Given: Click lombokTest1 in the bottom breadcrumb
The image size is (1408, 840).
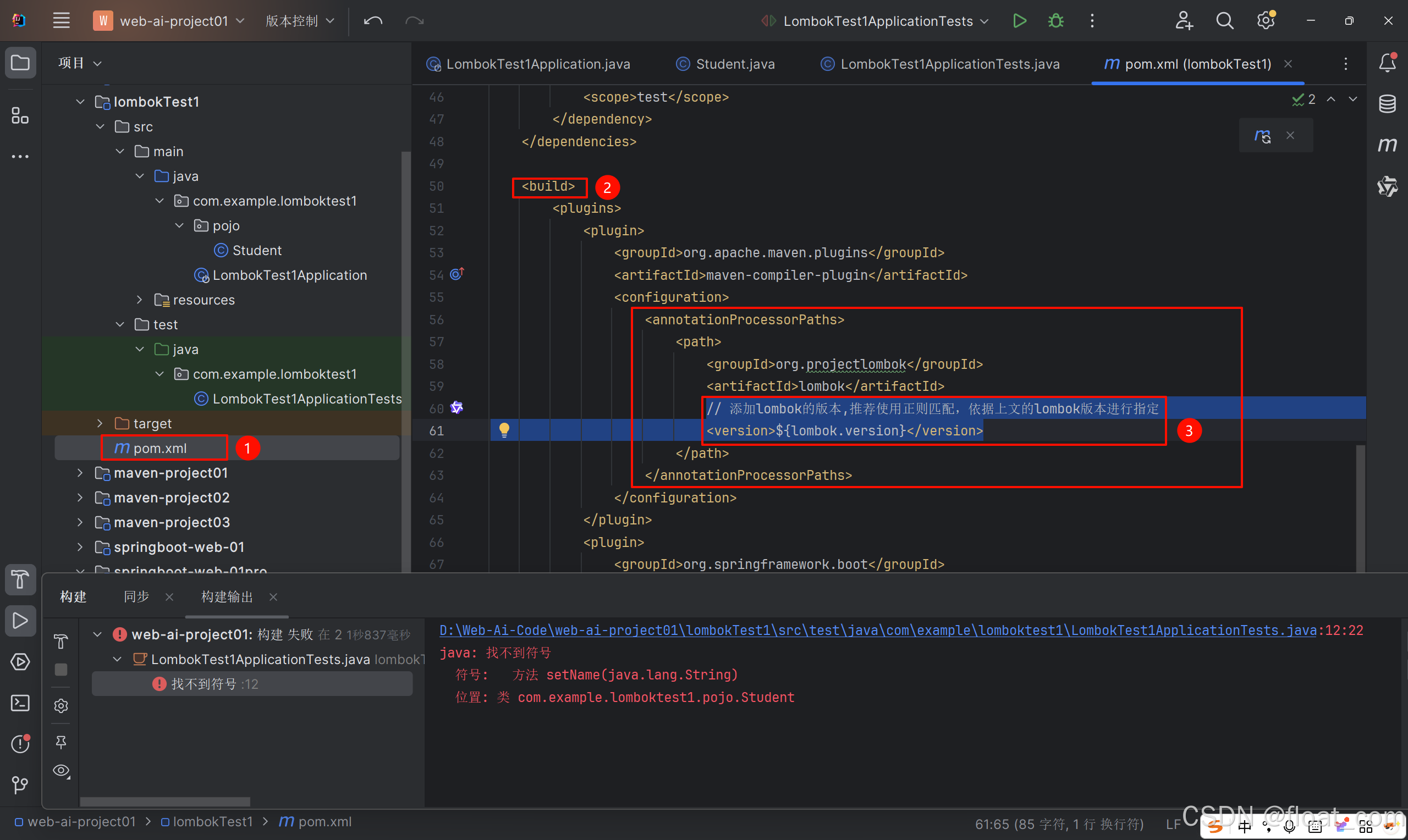Looking at the screenshot, I should click(x=212, y=821).
